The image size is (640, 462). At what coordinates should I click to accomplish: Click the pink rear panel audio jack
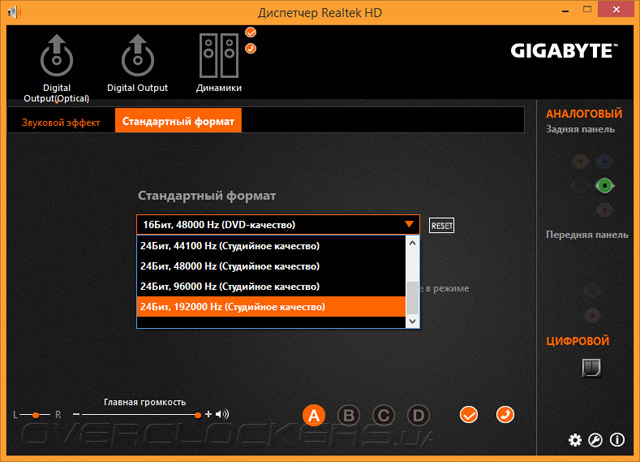(604, 210)
